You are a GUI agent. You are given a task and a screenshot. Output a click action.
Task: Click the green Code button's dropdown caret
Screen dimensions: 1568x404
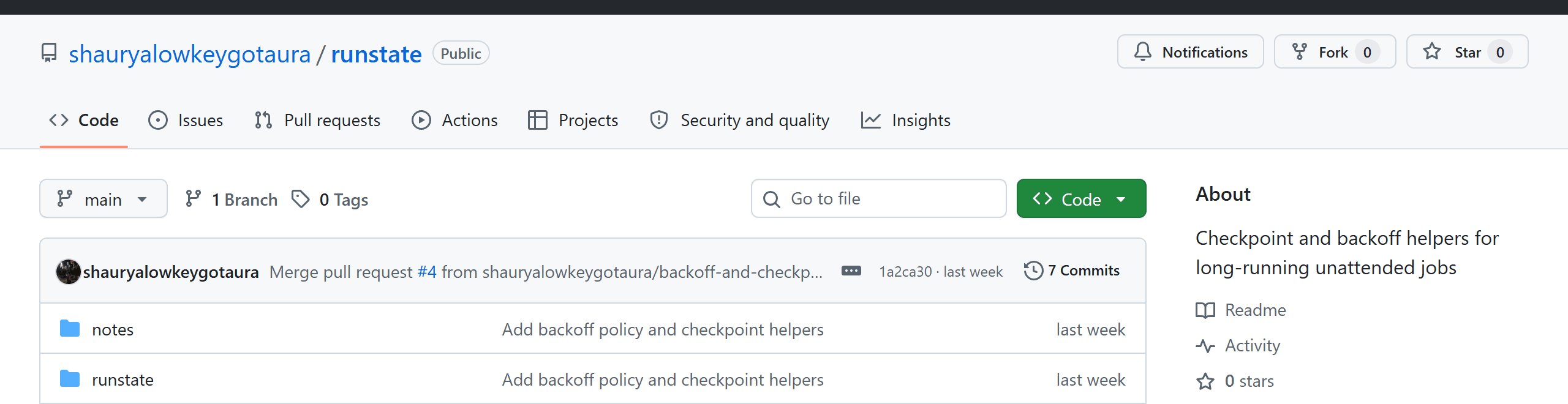(x=1121, y=199)
